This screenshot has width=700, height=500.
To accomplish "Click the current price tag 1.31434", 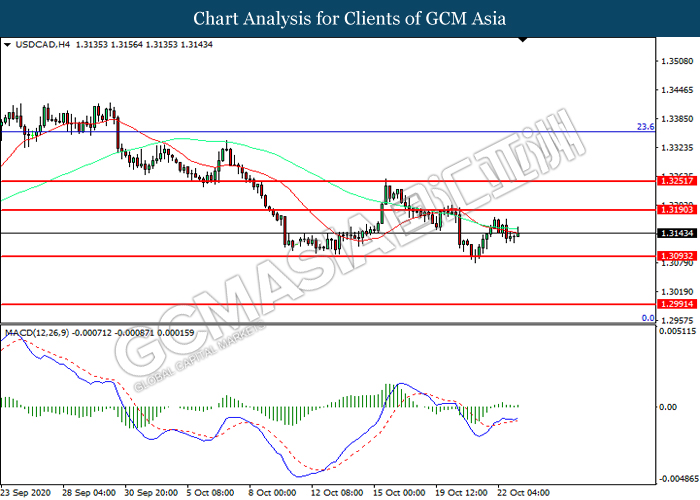I will click(x=677, y=233).
